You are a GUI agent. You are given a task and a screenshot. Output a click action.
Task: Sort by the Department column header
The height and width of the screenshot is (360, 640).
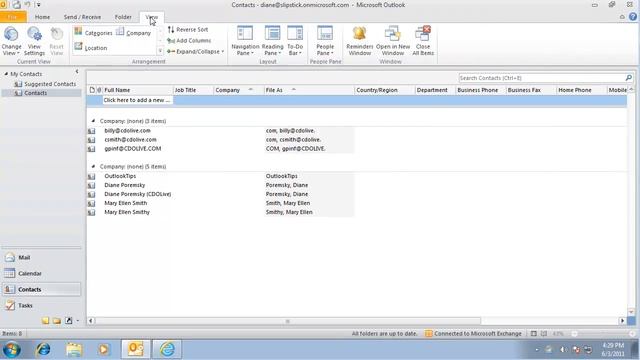click(435, 90)
